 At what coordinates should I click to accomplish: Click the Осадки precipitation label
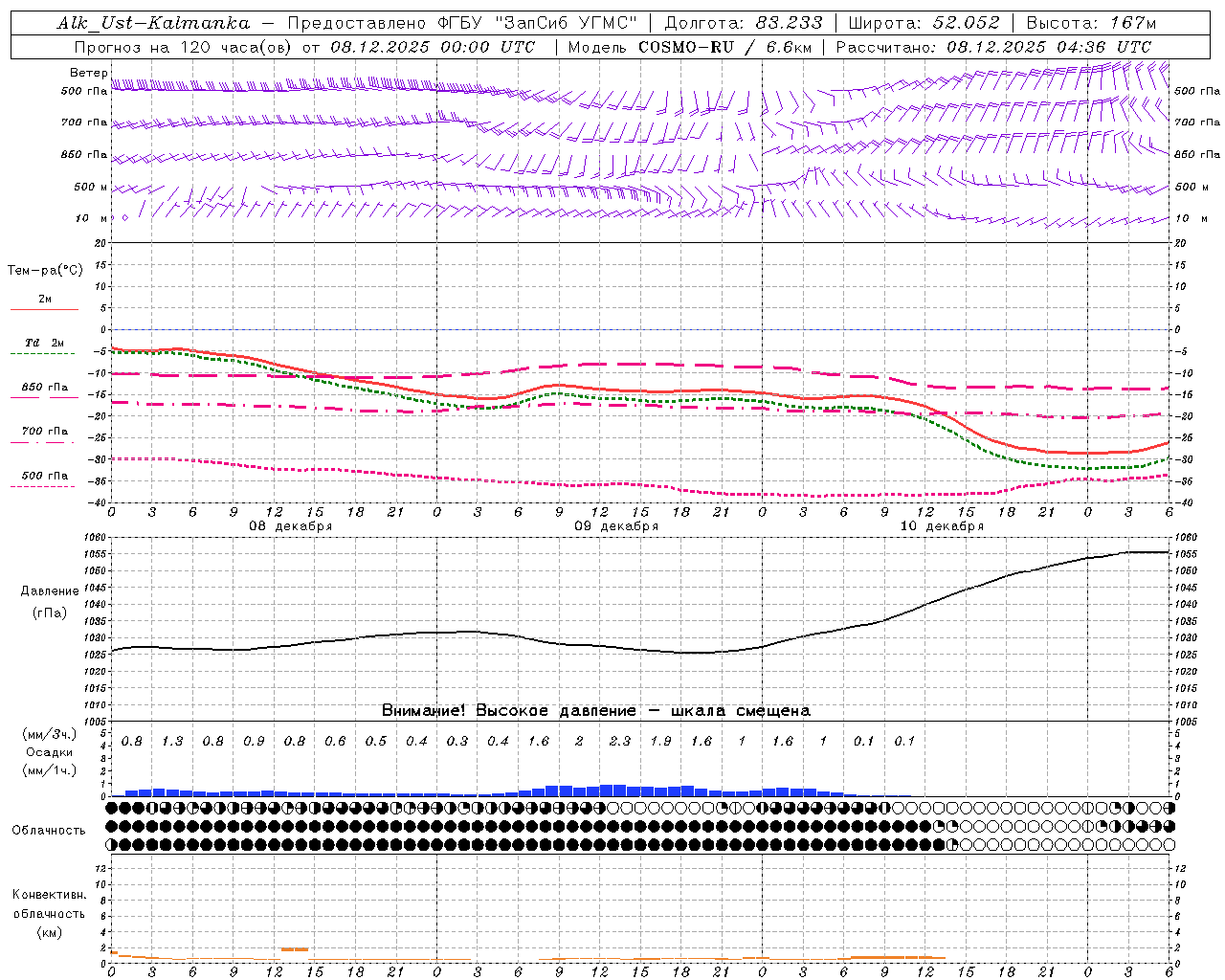coord(49,752)
